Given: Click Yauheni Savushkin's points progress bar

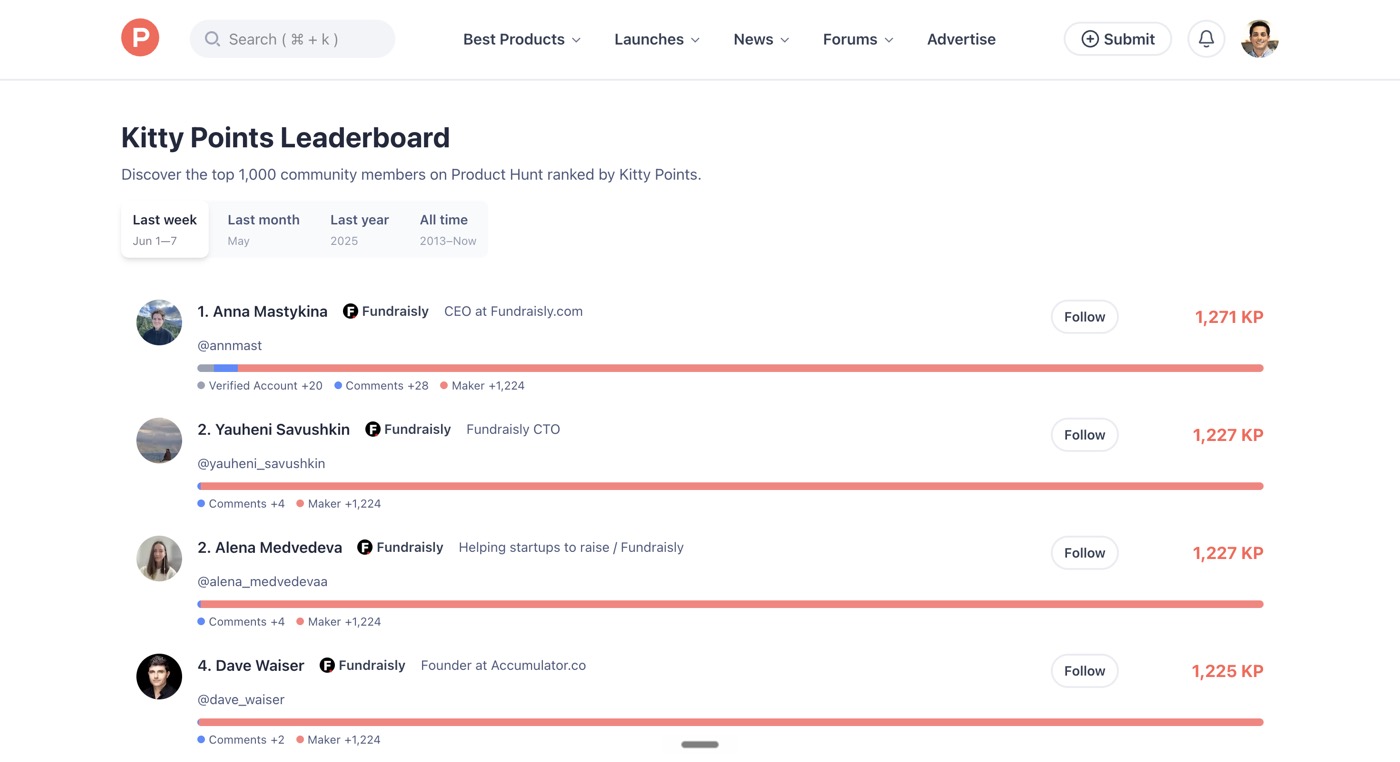Looking at the screenshot, I should (730, 486).
